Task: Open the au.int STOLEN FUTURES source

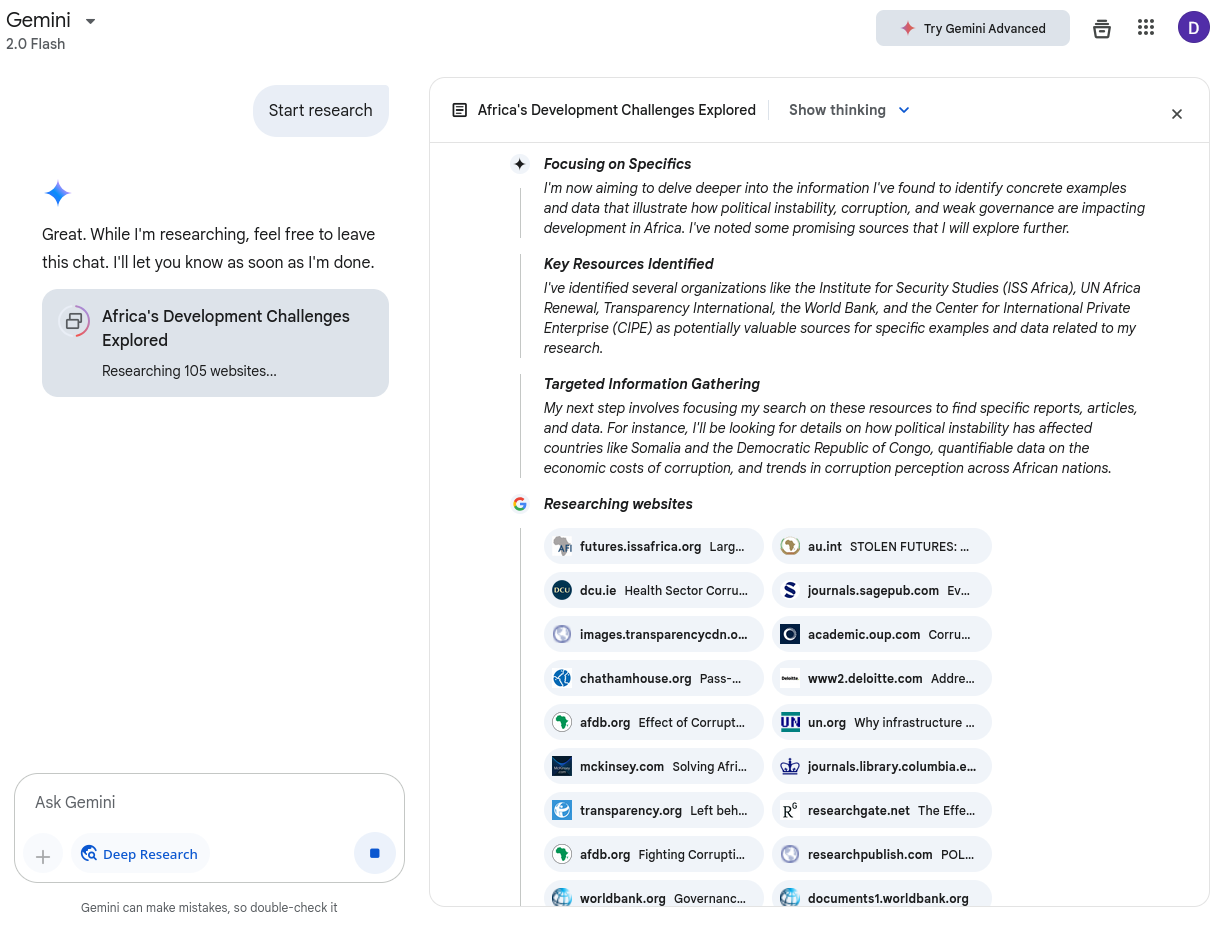Action: pos(882,546)
